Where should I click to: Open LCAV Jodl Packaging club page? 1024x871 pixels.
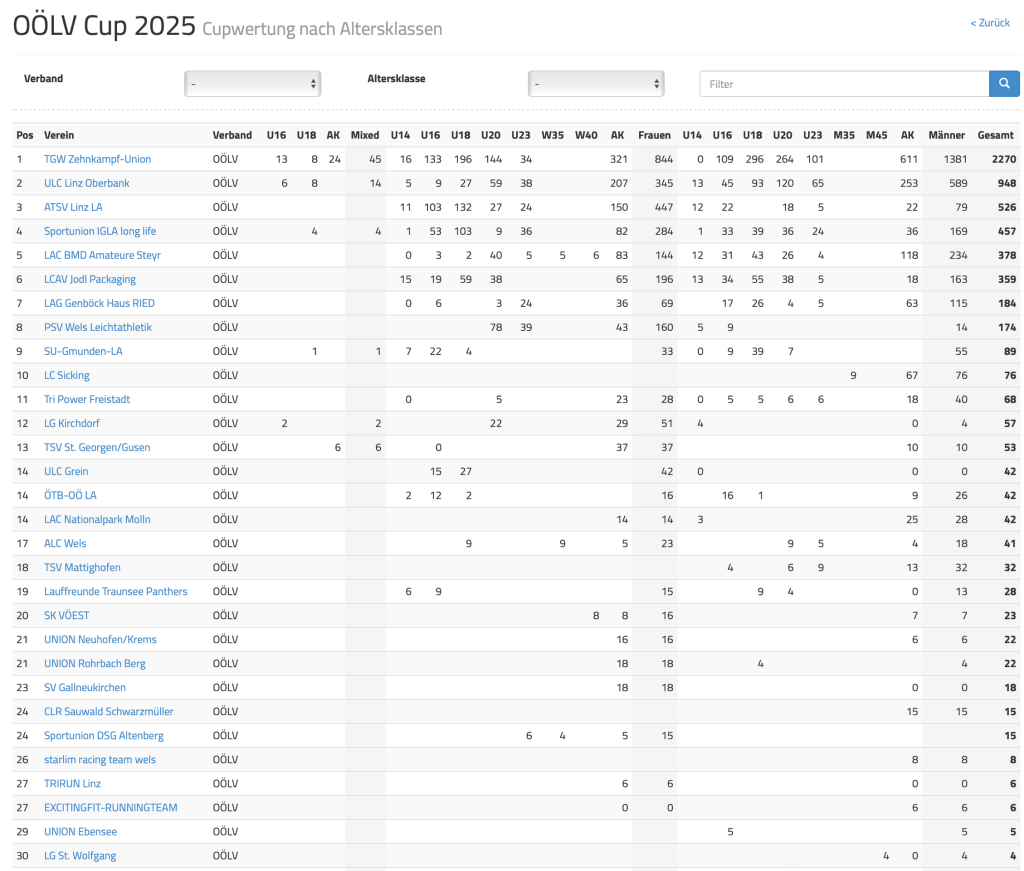coord(90,279)
